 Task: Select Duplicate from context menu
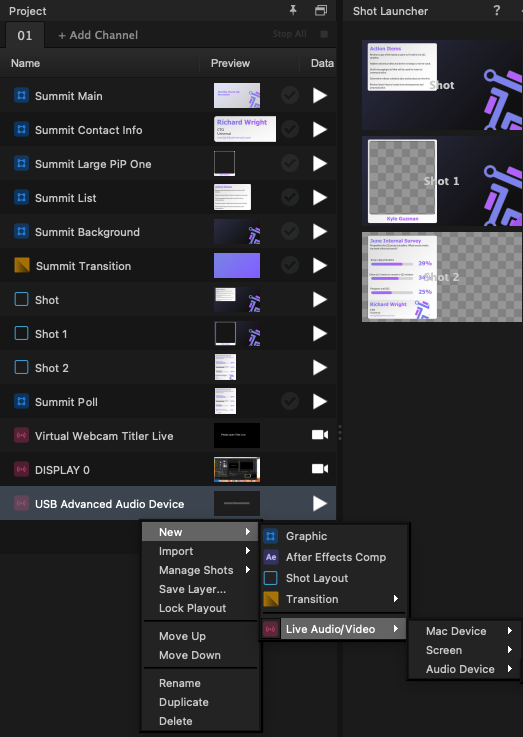[x=201, y=702]
